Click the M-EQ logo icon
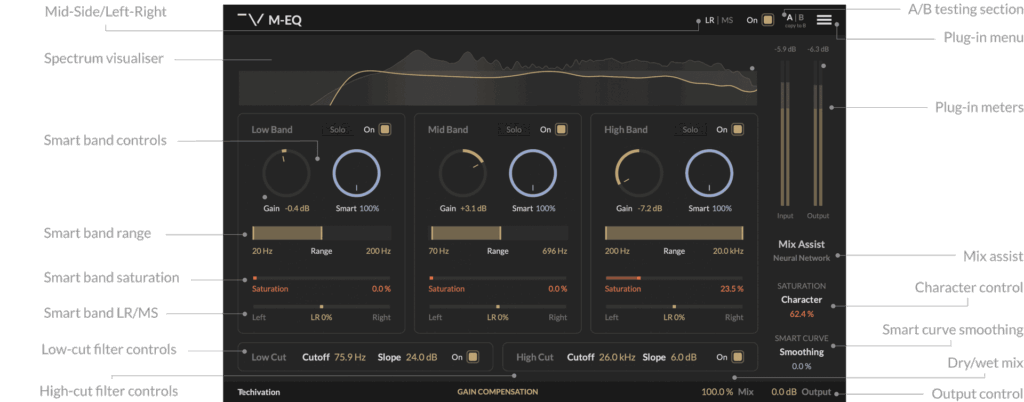Viewport: 1024px width, 402px height. point(251,19)
